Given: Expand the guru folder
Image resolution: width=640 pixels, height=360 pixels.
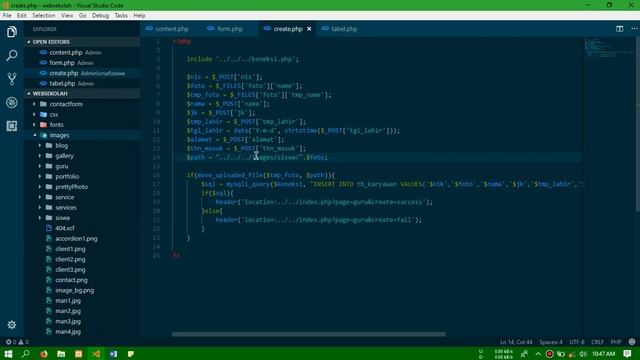Looking at the screenshot, I should pyautogui.click(x=40, y=166).
